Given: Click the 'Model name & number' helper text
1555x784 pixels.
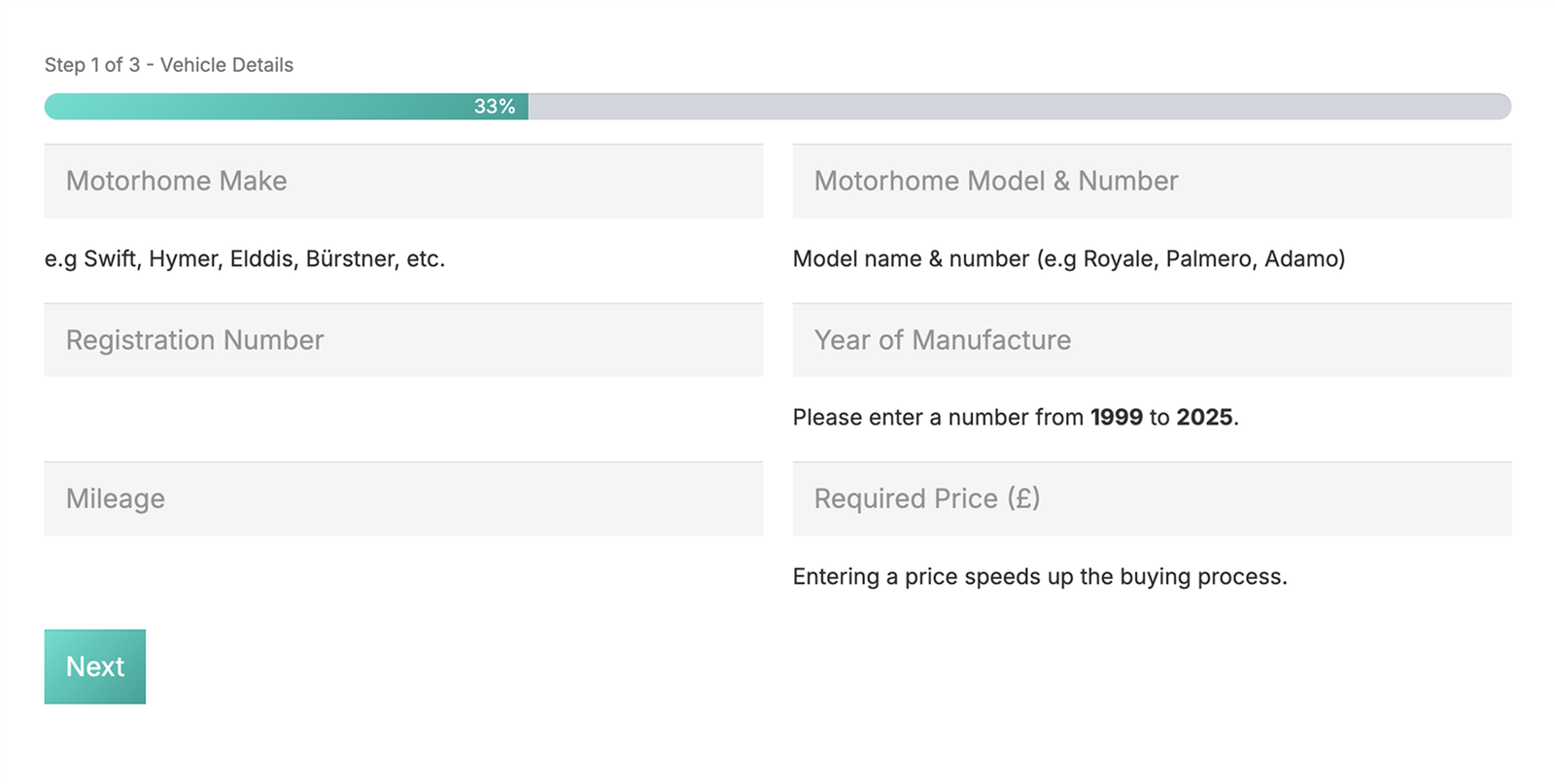Looking at the screenshot, I should 1068,259.
